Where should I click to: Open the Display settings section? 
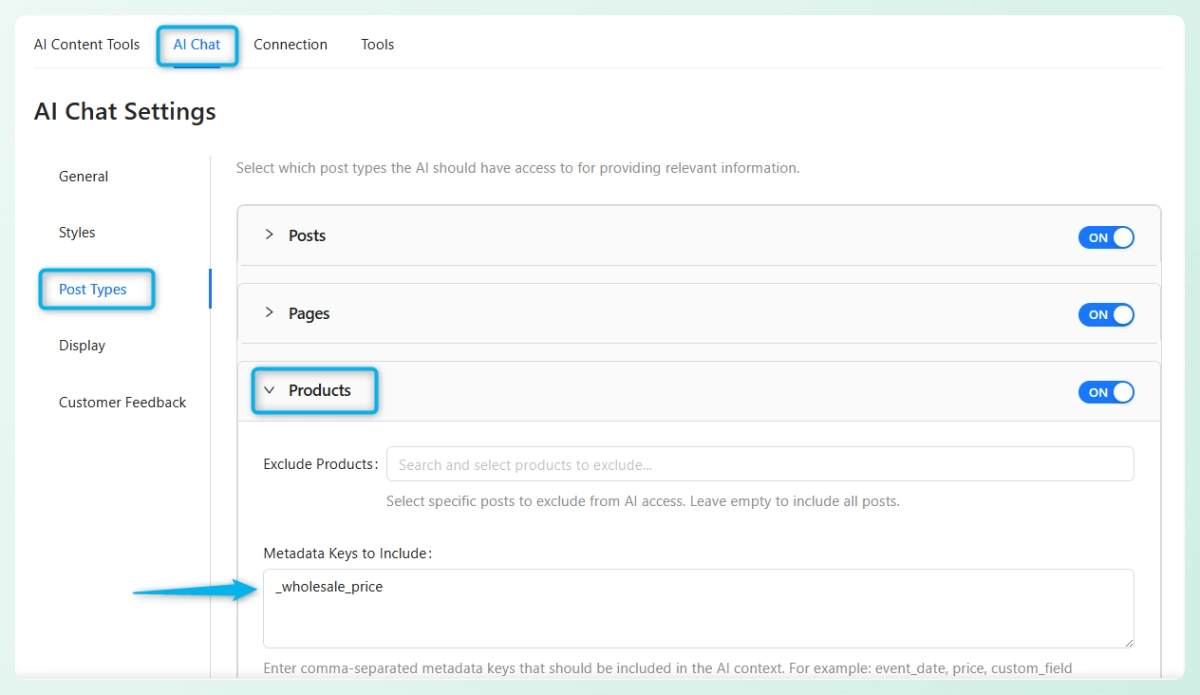[82, 345]
